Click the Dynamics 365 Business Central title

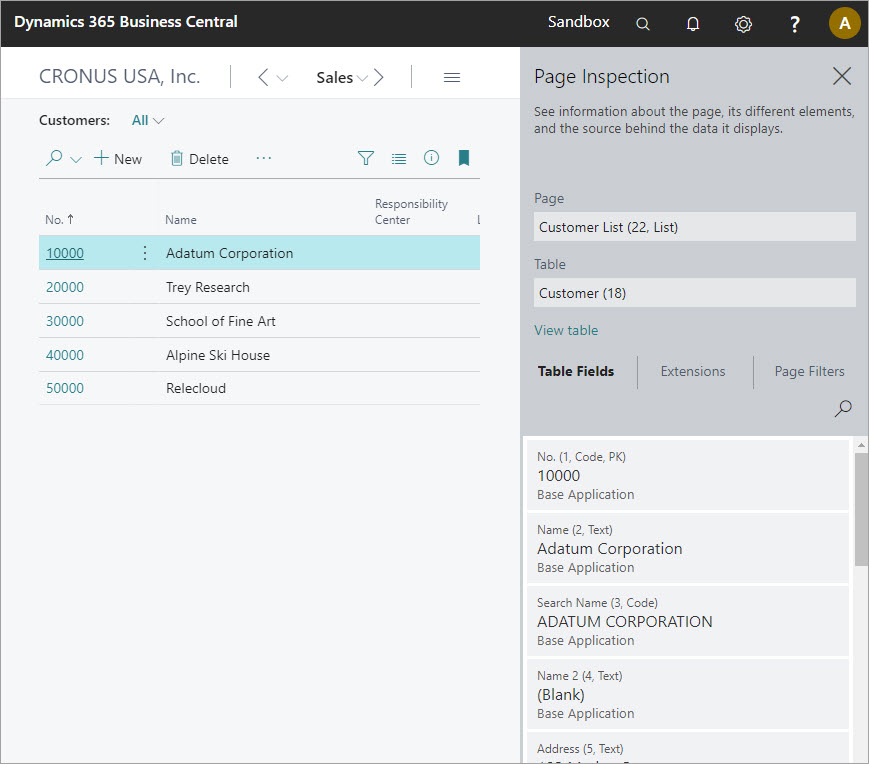pos(126,22)
